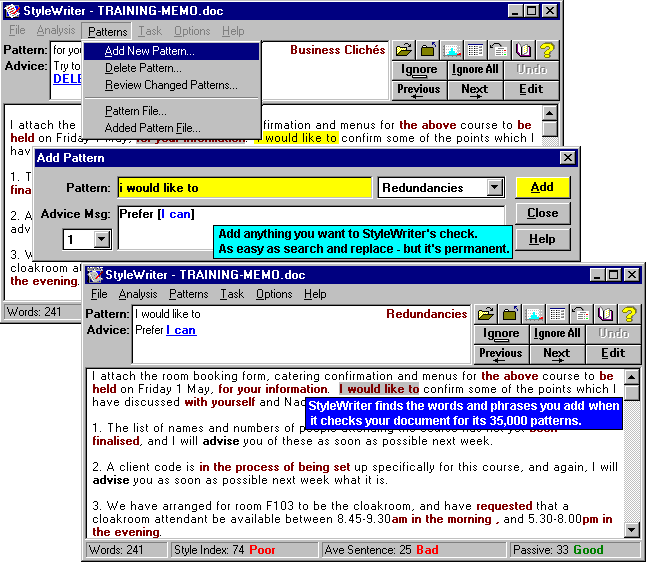Click 'Passive: 33 Good' status entry
This screenshot has width=649, height=564.
[575, 550]
